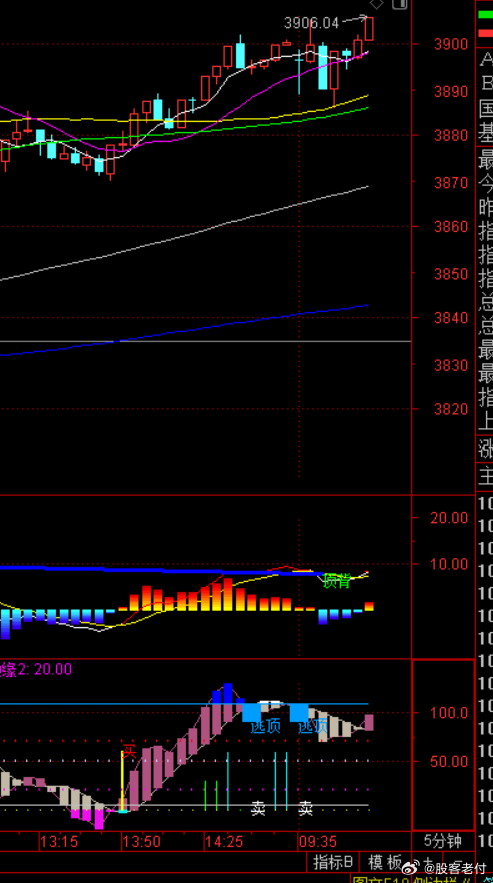Click the 3830 price axis label
Screen dimensions: 493x883
pyautogui.click(x=451, y=365)
